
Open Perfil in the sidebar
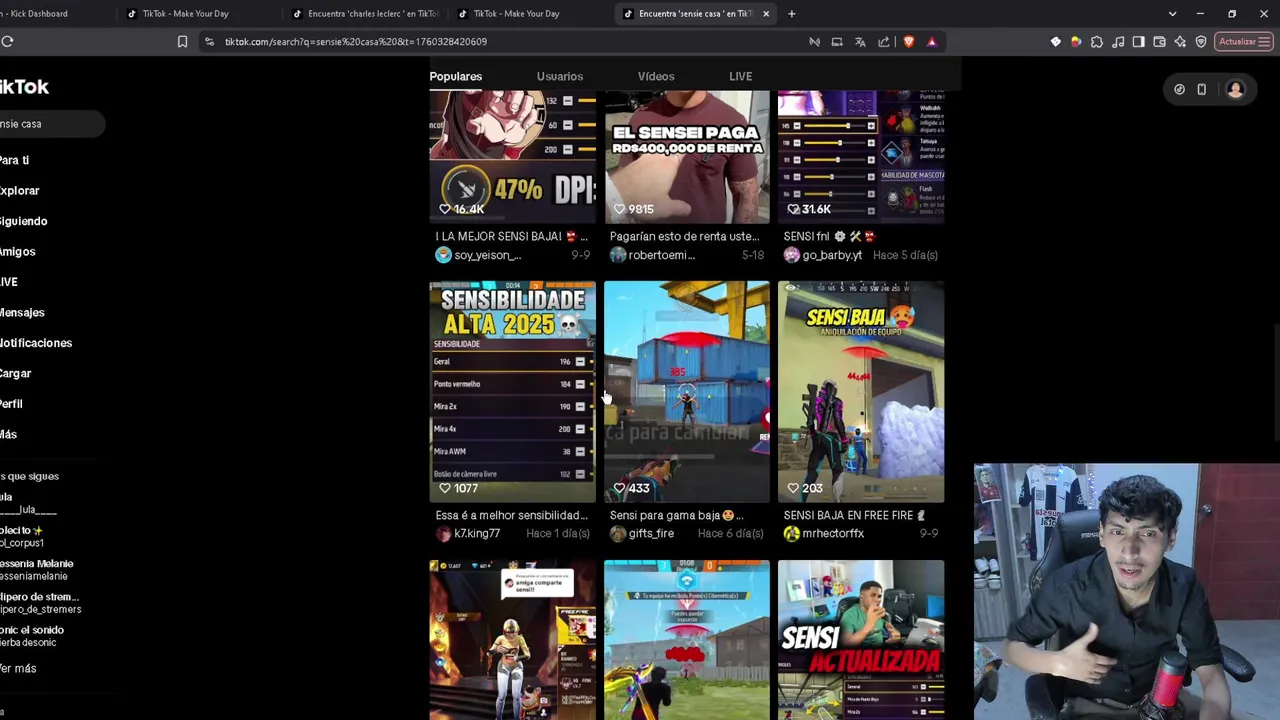tap(11, 404)
